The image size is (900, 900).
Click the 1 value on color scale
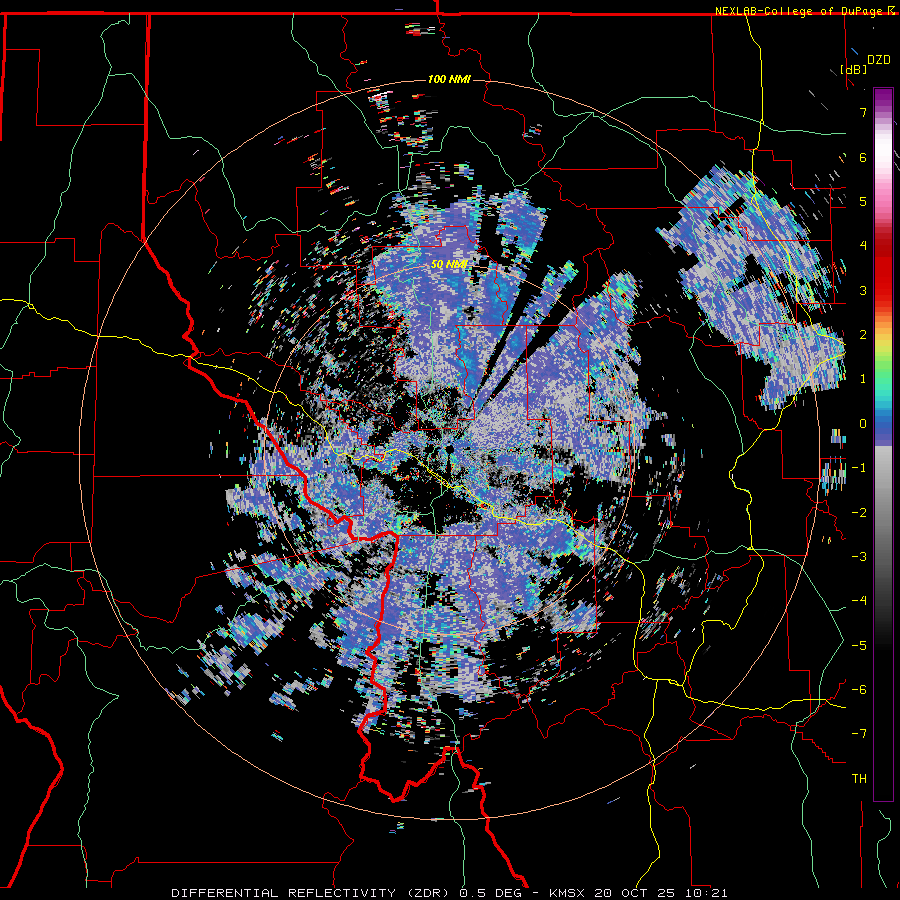(x=863, y=379)
